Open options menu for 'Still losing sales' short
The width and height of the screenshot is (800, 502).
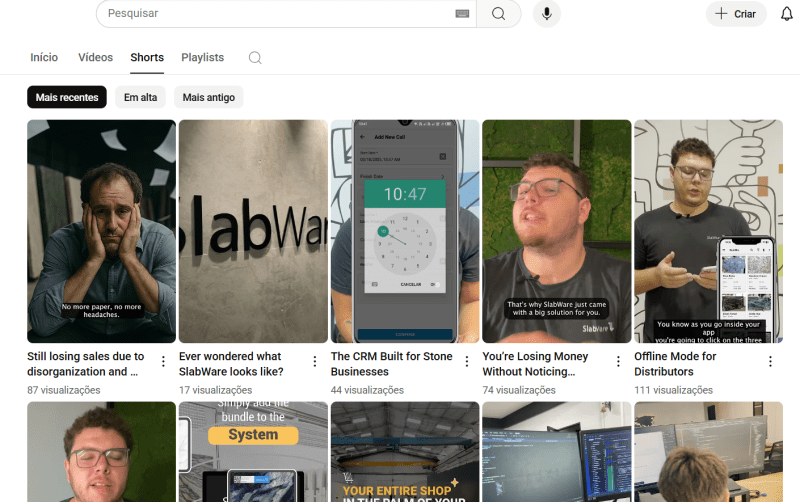163,362
